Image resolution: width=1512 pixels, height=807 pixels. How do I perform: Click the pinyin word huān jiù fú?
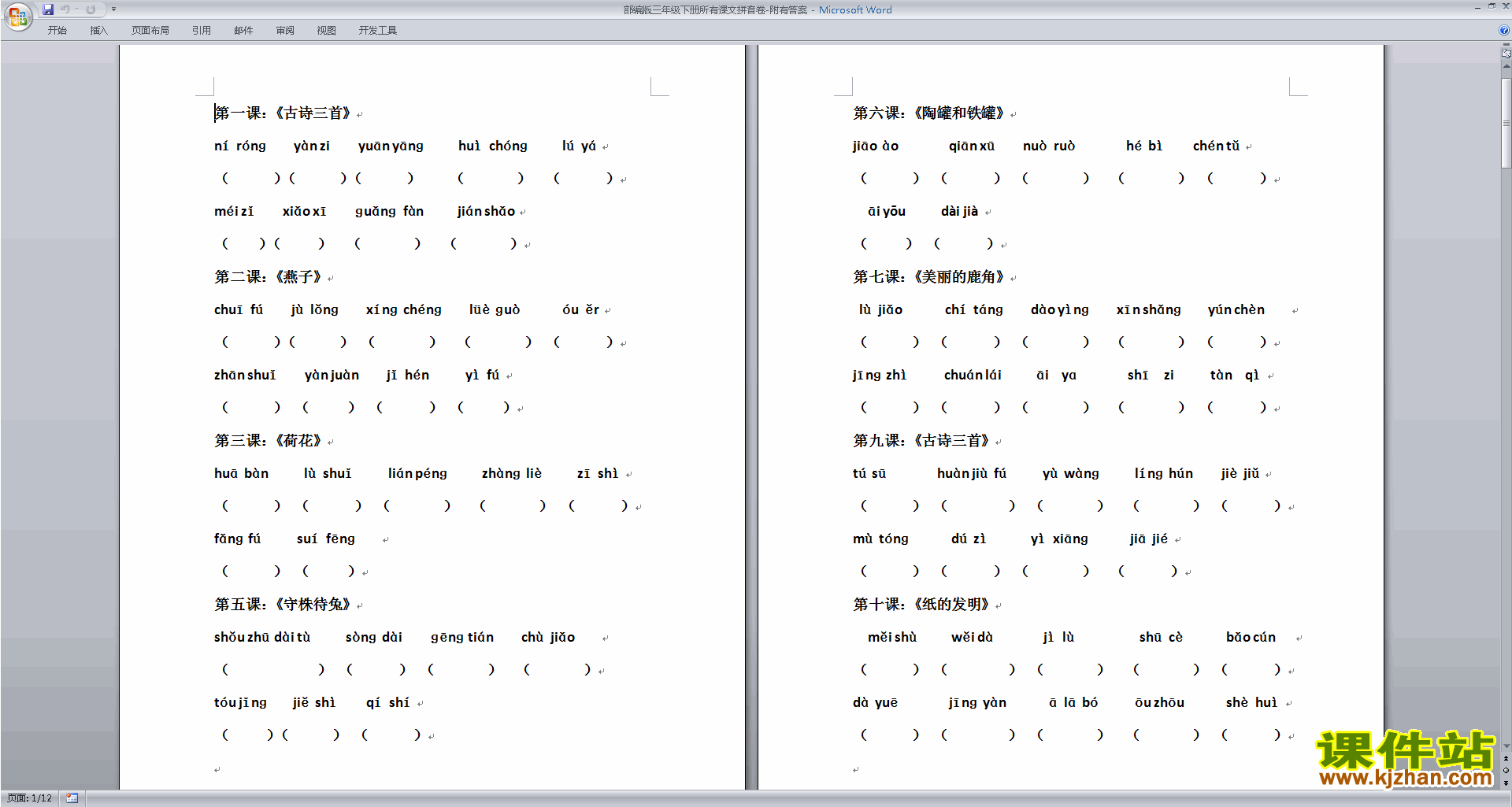(972, 474)
